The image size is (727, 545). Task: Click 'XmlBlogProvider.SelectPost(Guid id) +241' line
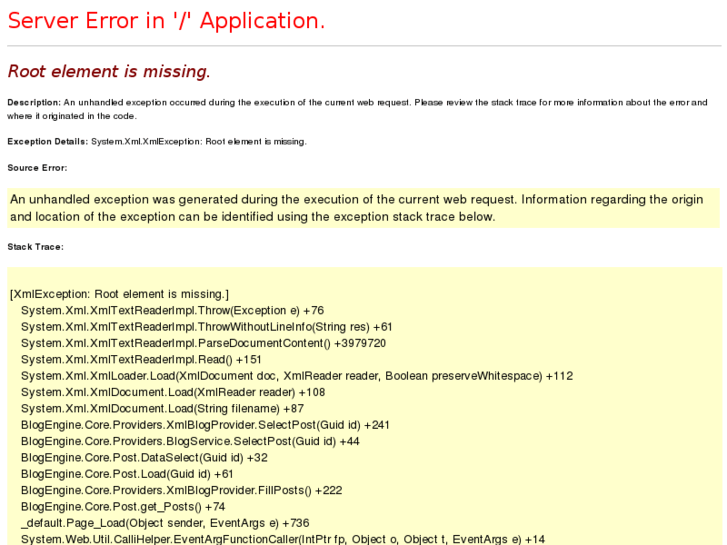click(x=205, y=425)
